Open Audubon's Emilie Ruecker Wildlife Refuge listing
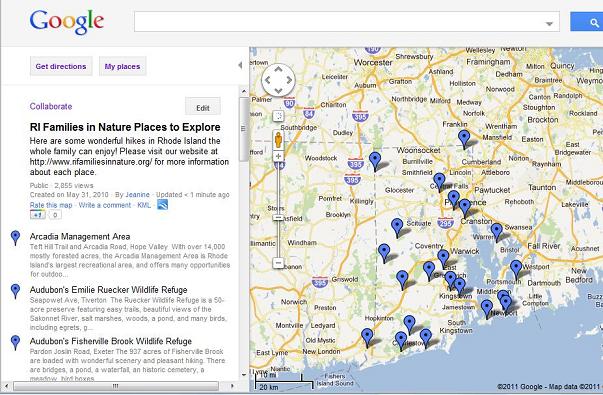This screenshot has height=395, width=603. (108, 290)
